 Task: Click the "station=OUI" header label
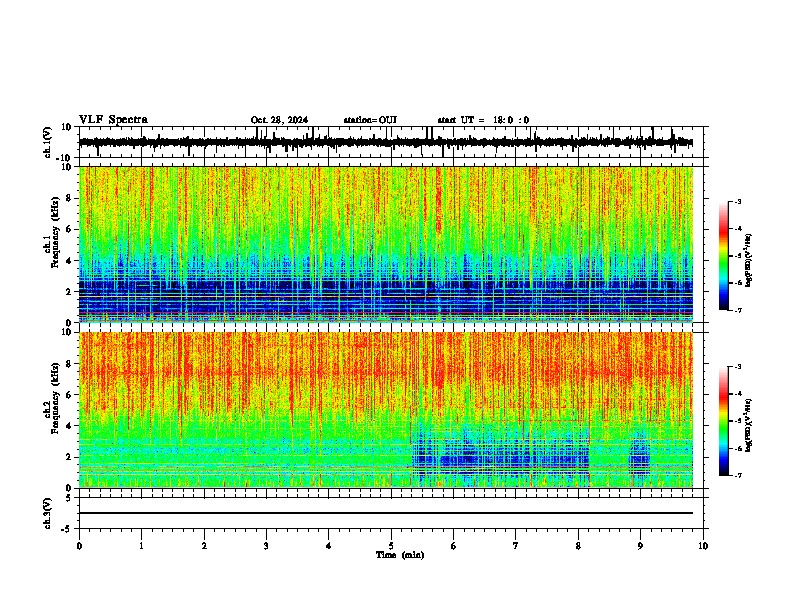[370, 120]
